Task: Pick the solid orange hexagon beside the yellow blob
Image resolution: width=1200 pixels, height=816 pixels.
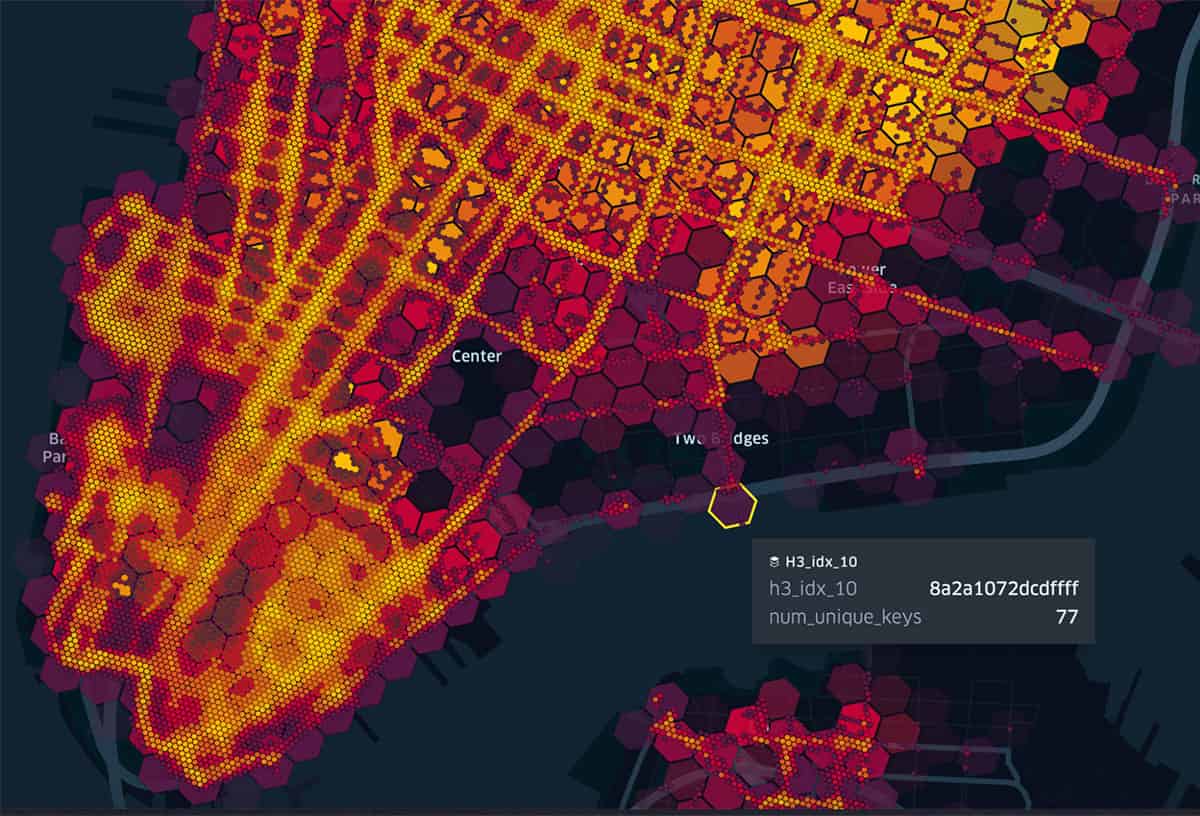Action: (386, 438)
